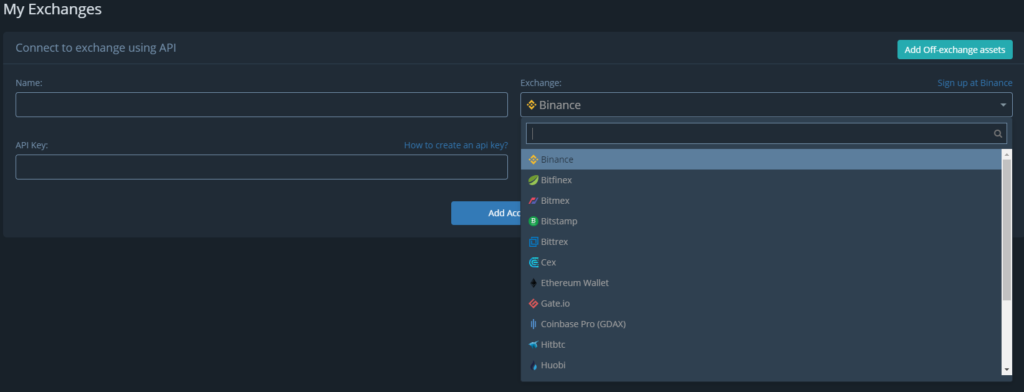This screenshot has height=392, width=1024.
Task: Click the exchange list scrollbar thumb
Action: pos(1006,231)
